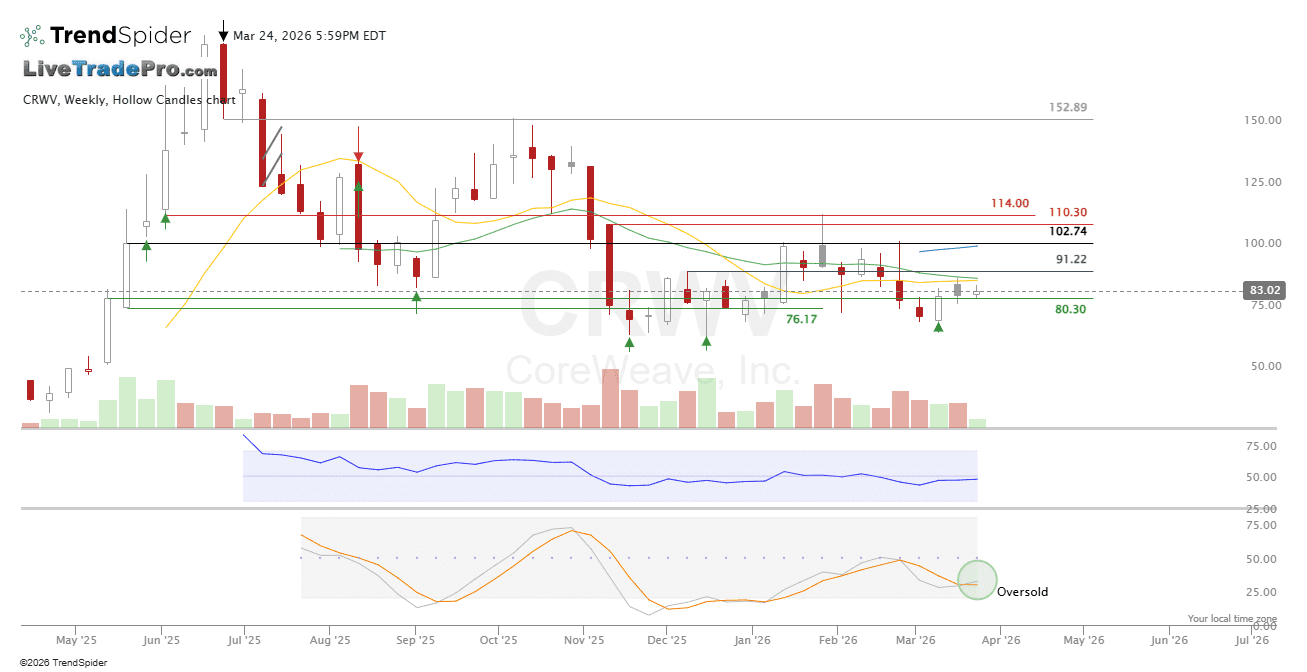Image resolution: width=1307 pixels, height=672 pixels.
Task: Click the TrendSpider logo icon
Action: (32, 36)
